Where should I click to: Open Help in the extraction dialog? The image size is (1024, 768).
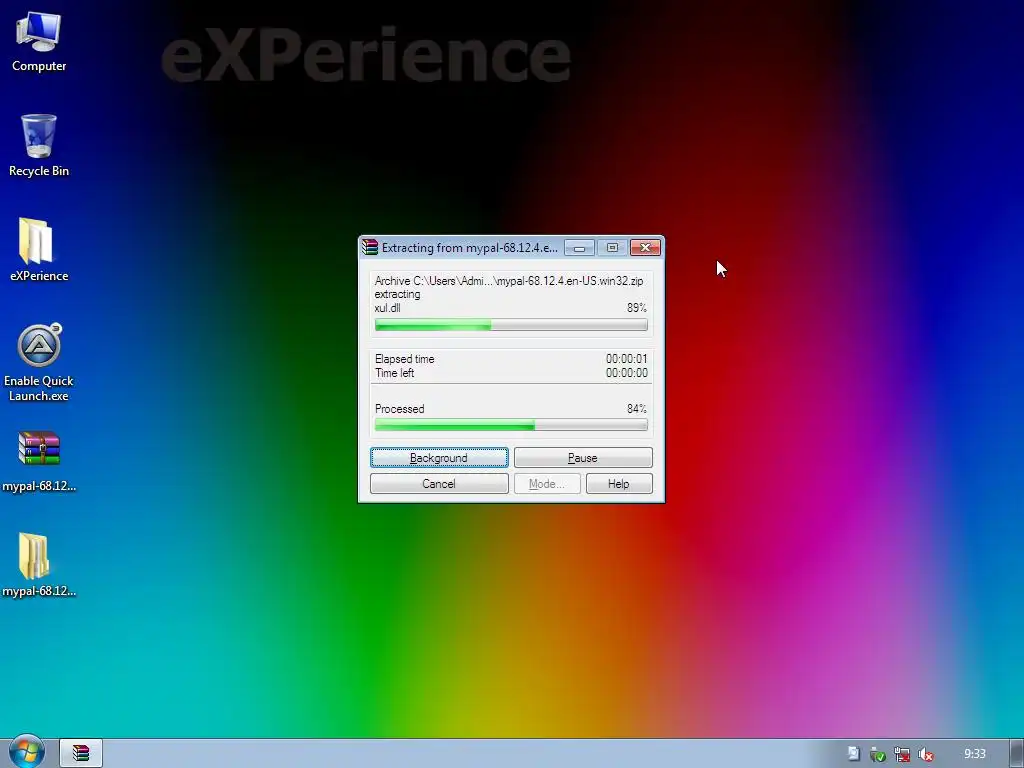pos(618,484)
